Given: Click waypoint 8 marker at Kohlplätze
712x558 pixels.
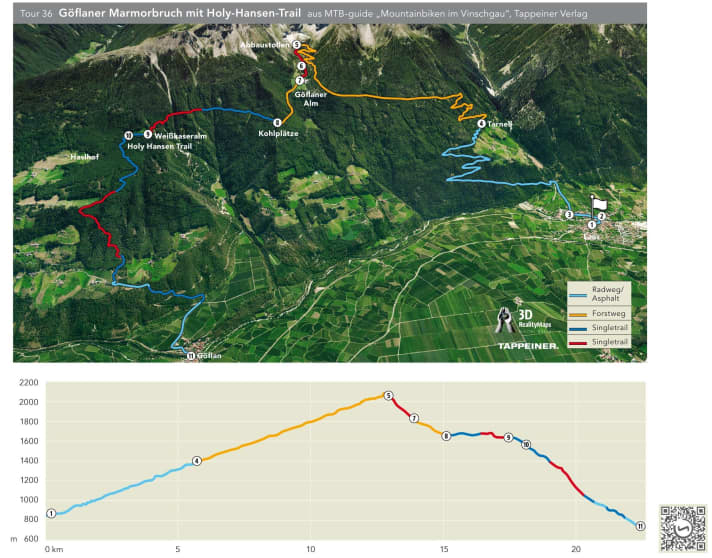Looking at the screenshot, I should tap(277, 123).
